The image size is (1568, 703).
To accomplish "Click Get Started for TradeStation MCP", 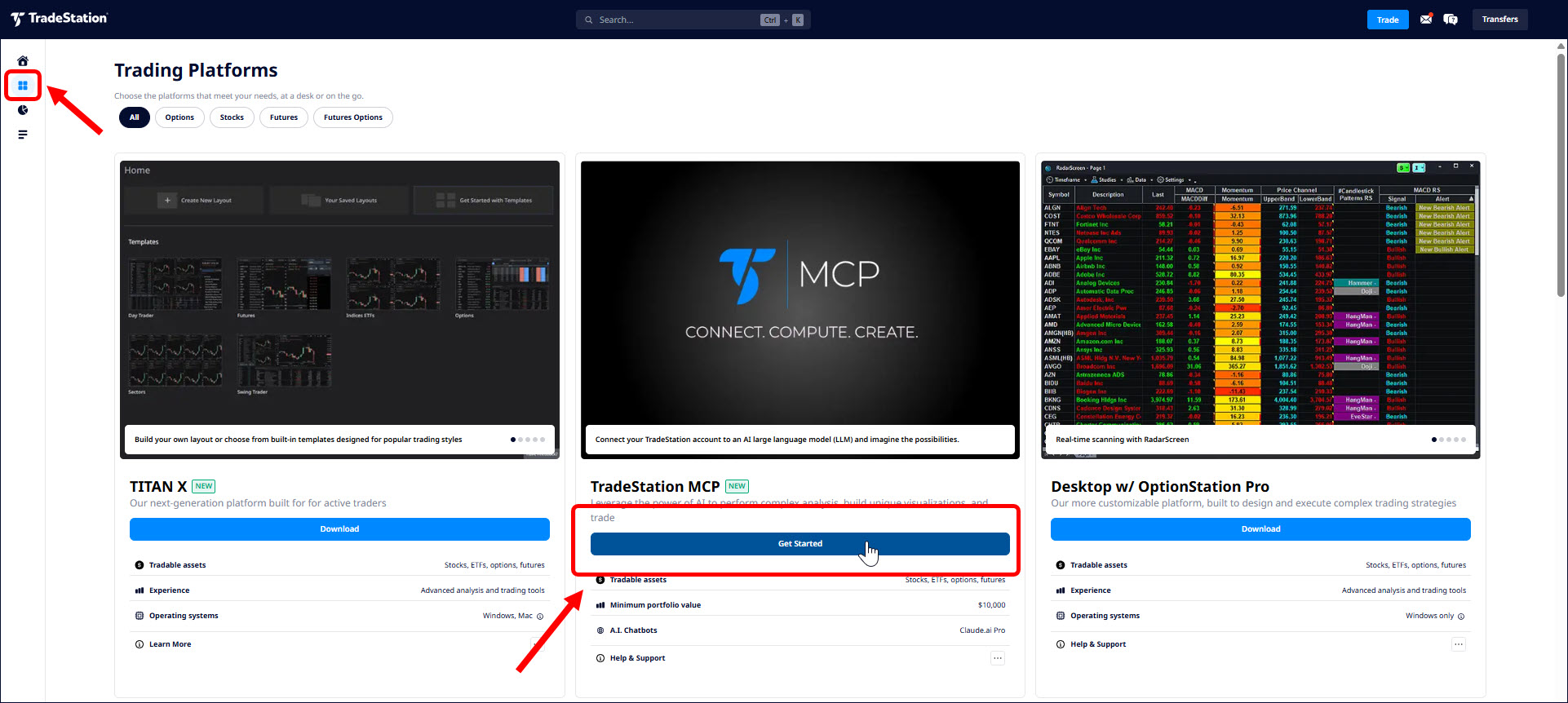I will click(x=800, y=544).
